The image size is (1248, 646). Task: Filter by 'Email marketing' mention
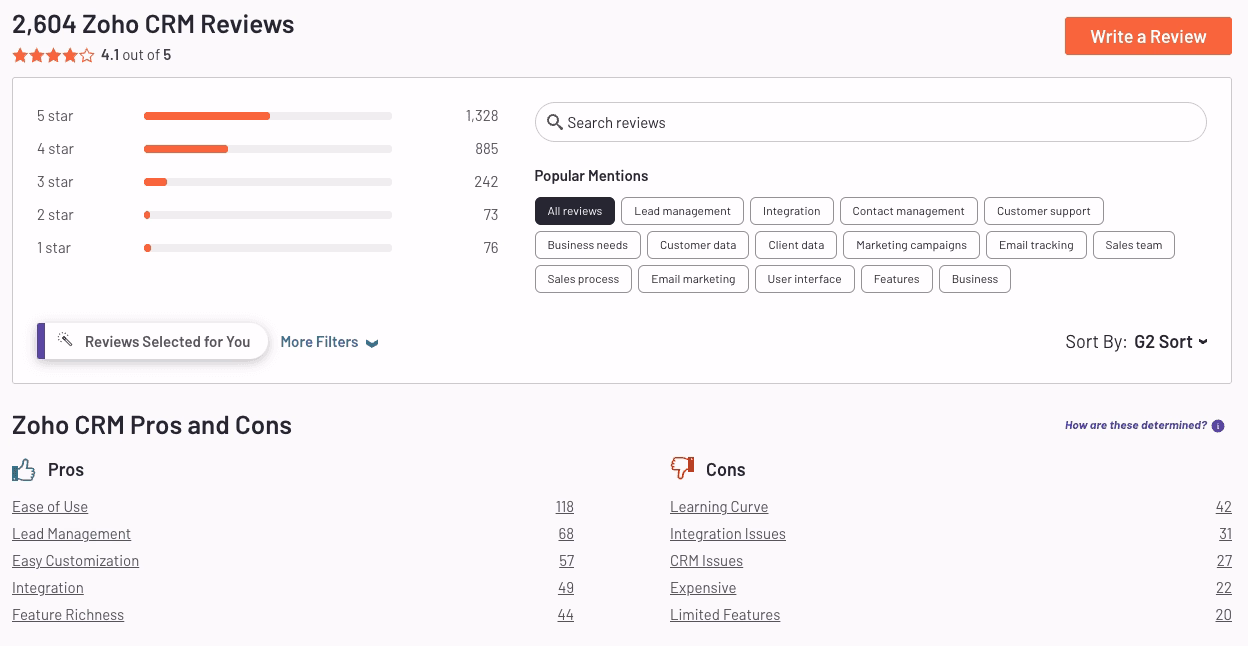point(693,279)
